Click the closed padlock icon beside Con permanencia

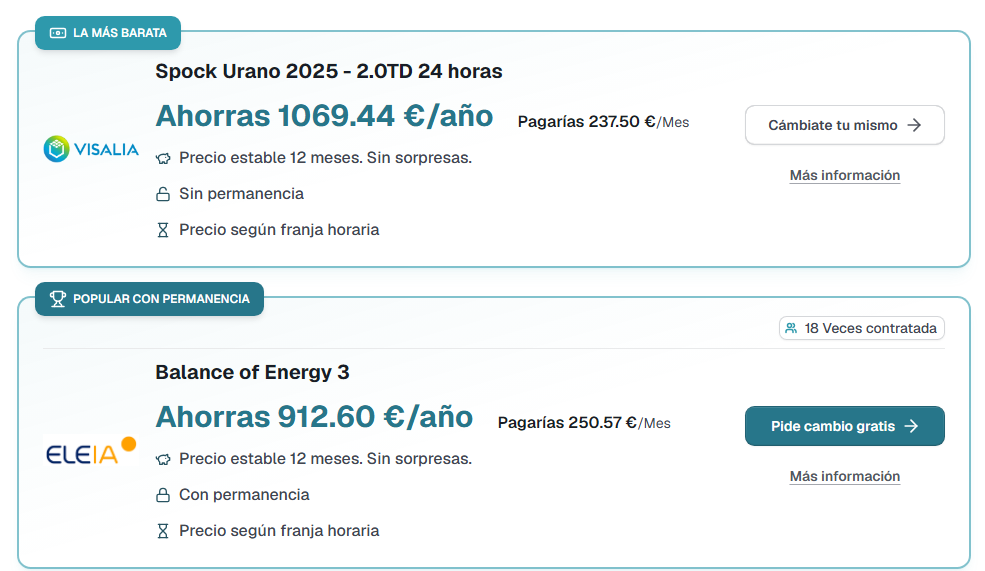pyautogui.click(x=163, y=495)
